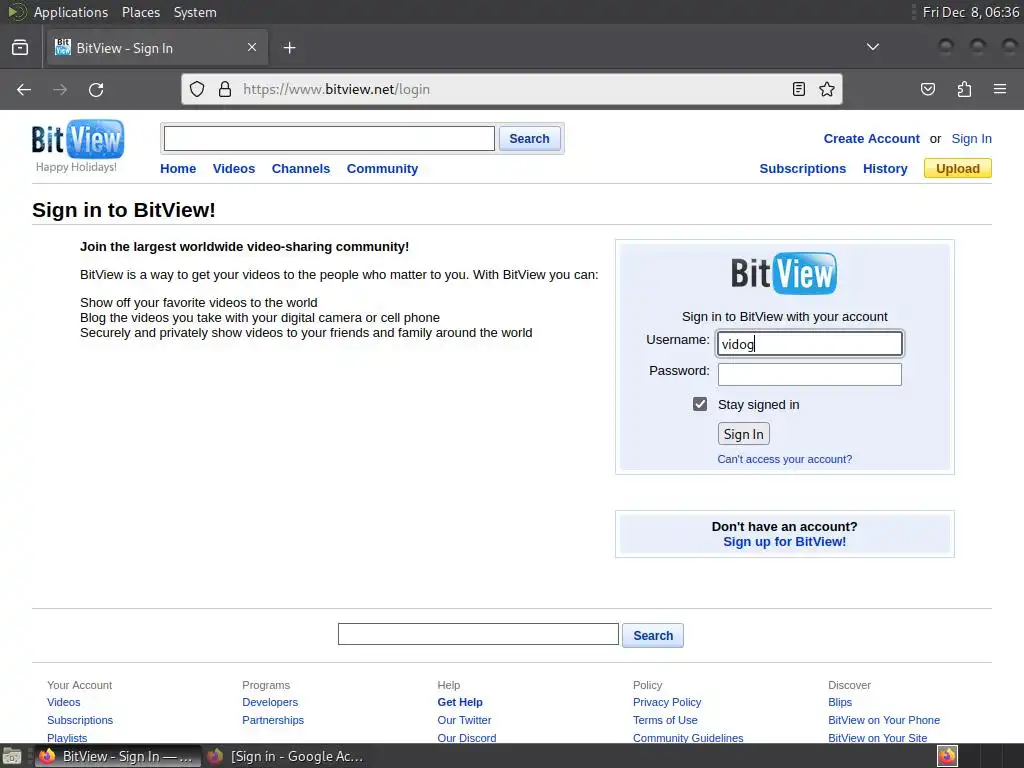Viewport: 1024px width, 768px height.
Task: Click Sign up for BitView link
Action: click(x=784, y=541)
